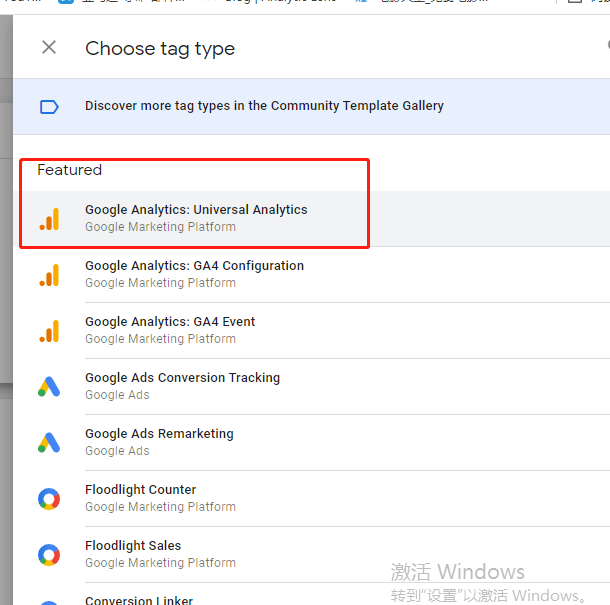Click the Google Ads Remarketing logo icon
This screenshot has width=610, height=605.
pos(49,443)
